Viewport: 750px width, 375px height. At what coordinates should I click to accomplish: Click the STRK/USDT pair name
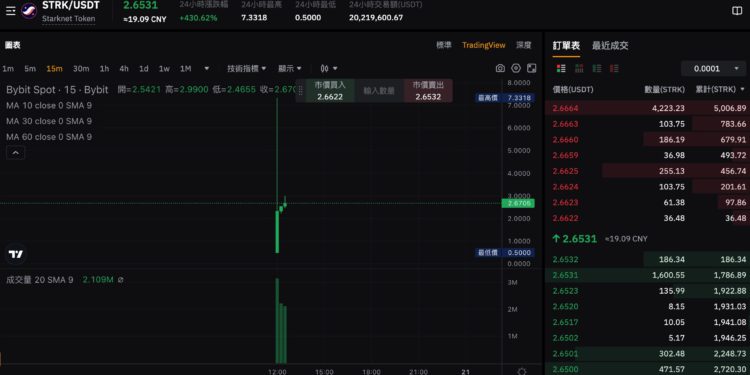point(71,6)
